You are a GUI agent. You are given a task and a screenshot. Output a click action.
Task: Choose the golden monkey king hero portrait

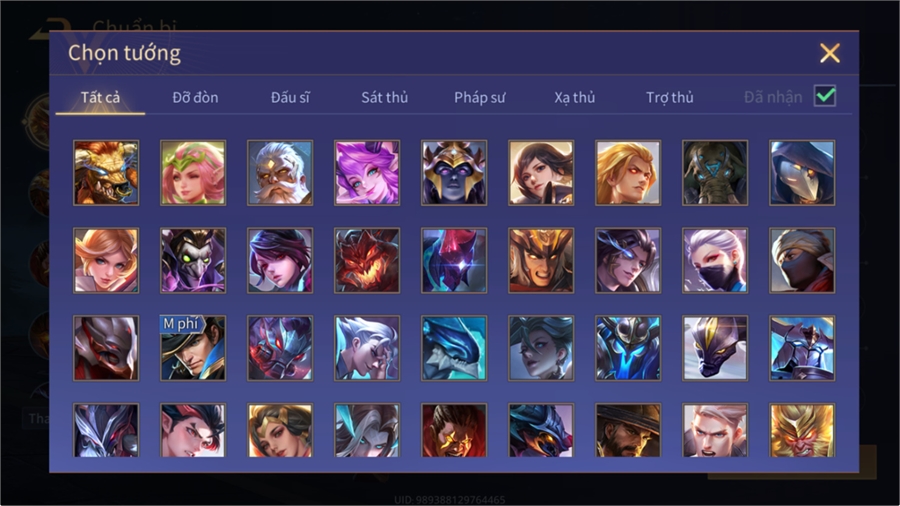[x=802, y=430]
